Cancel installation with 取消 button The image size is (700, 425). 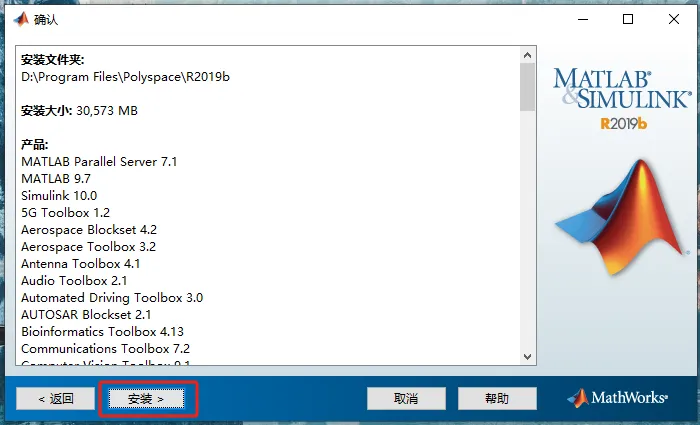(x=406, y=398)
